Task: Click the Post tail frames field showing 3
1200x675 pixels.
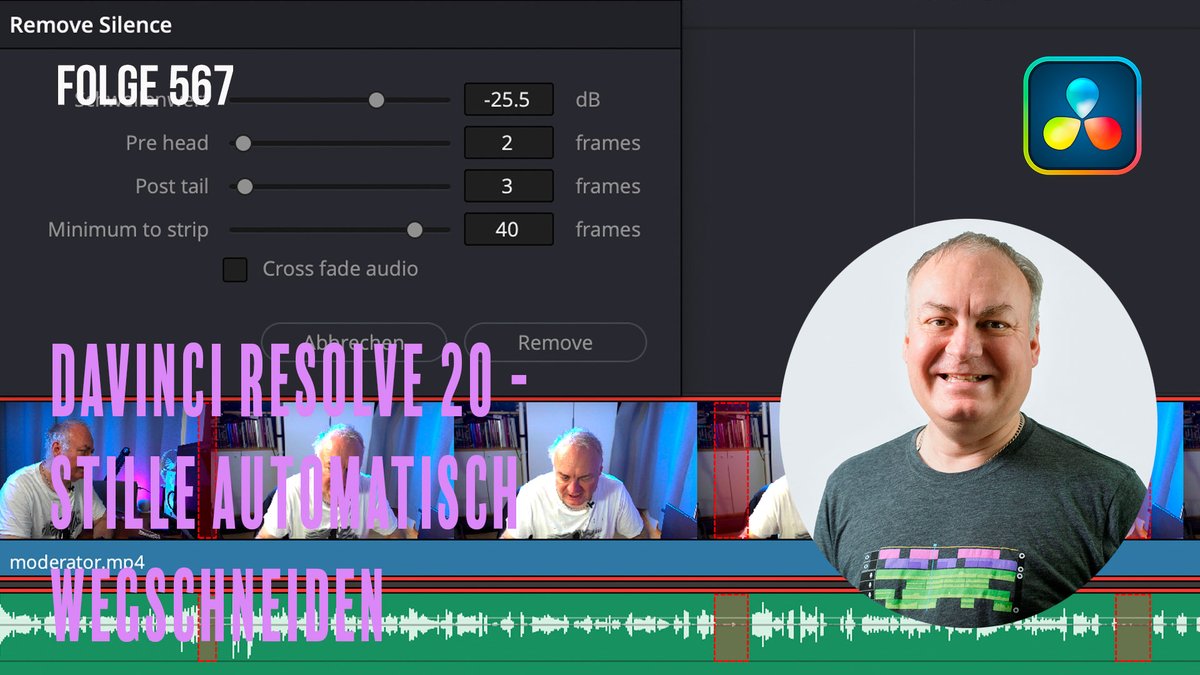Action: [x=508, y=186]
